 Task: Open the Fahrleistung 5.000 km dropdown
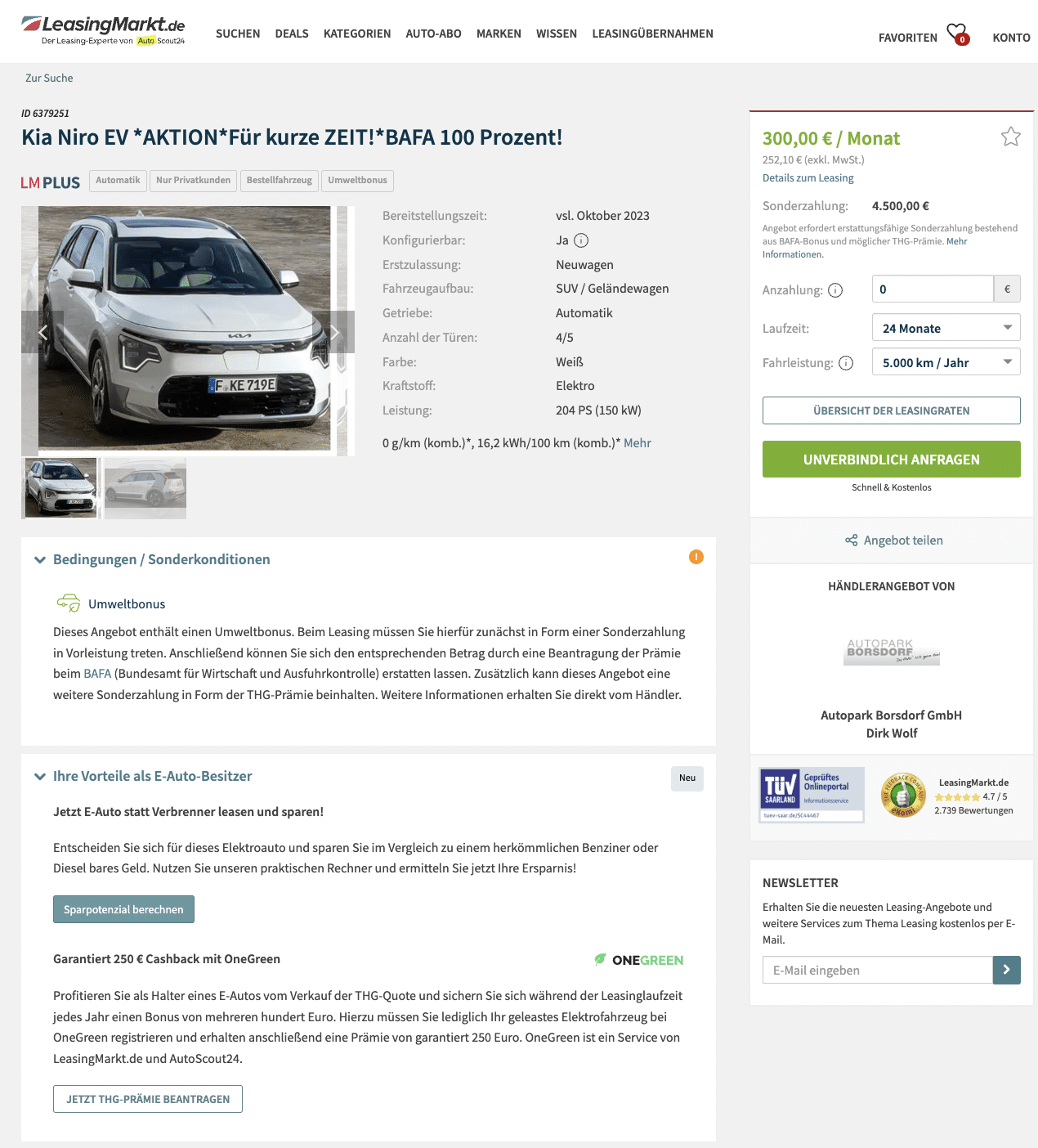click(946, 362)
